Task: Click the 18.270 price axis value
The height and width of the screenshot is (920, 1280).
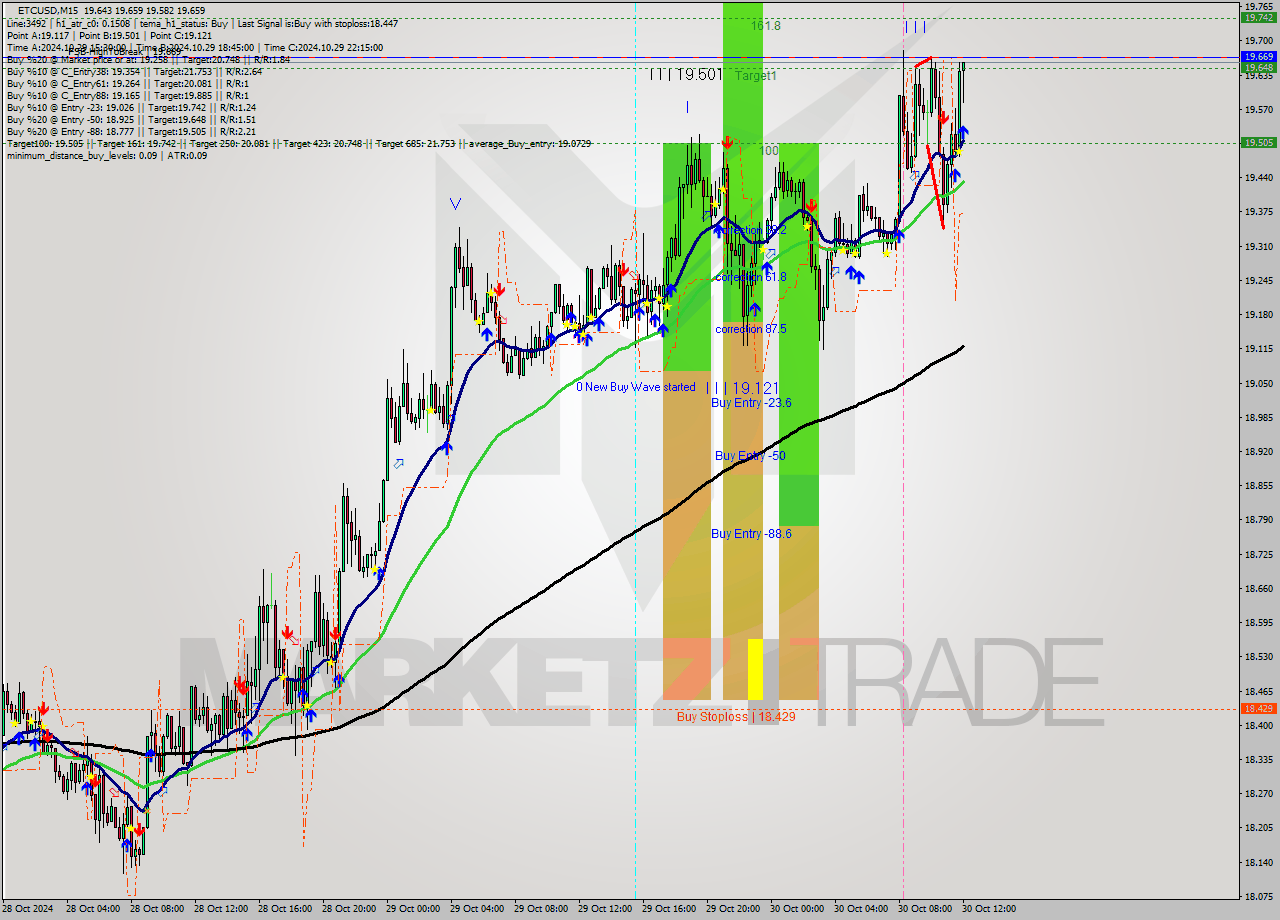Action: [1258, 794]
